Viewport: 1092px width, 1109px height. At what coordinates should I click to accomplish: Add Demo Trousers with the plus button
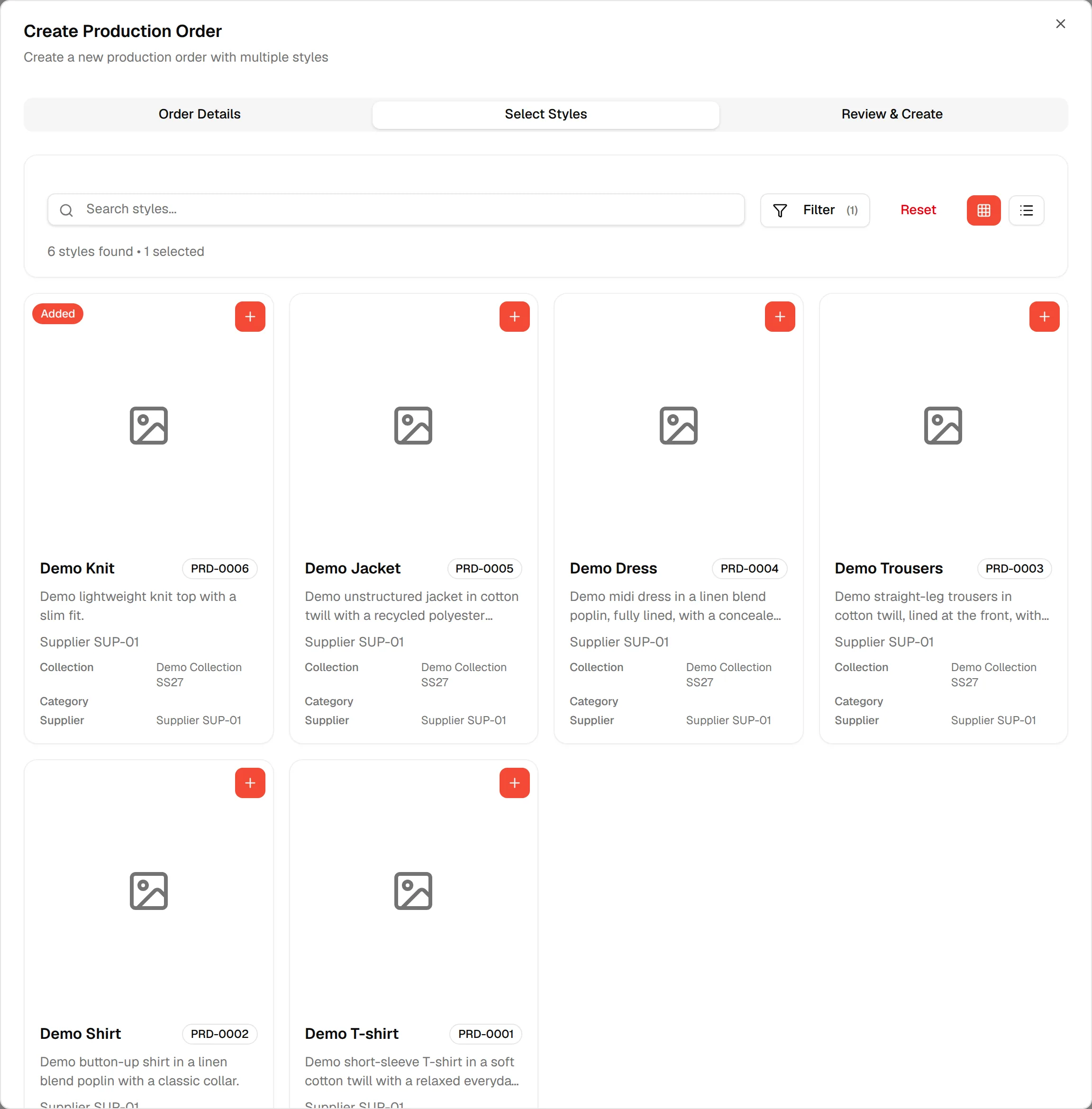(x=1045, y=317)
